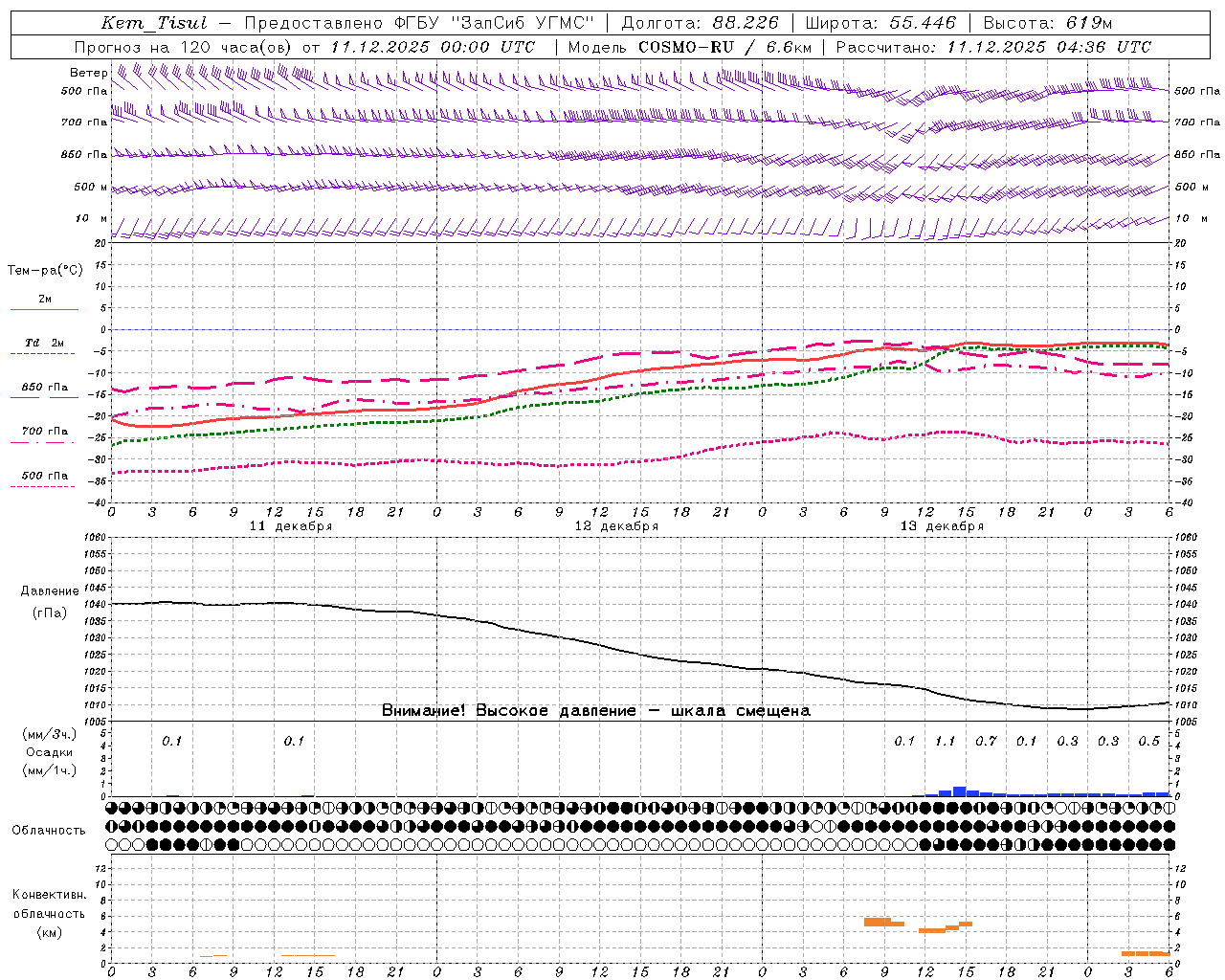Viewport: 1225px width, 980px height.
Task: Click the 1.1 precipitation total value
Action: click(x=946, y=742)
